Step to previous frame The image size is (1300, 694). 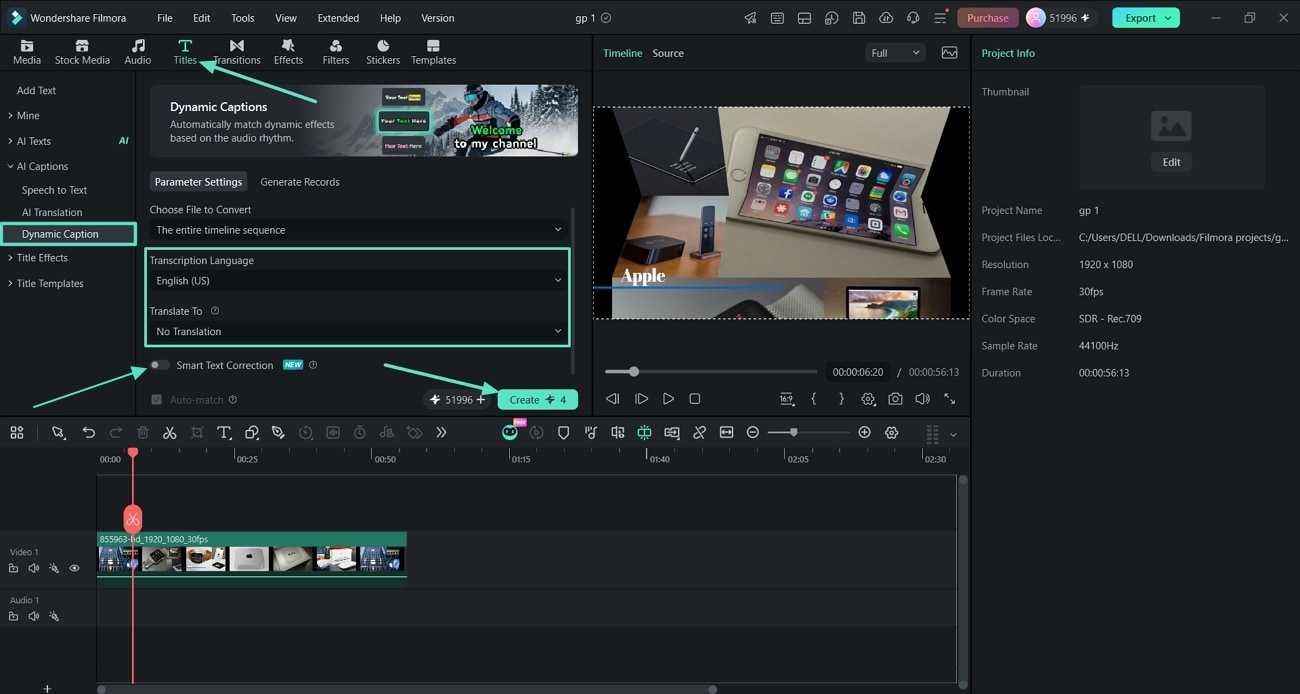click(x=613, y=398)
